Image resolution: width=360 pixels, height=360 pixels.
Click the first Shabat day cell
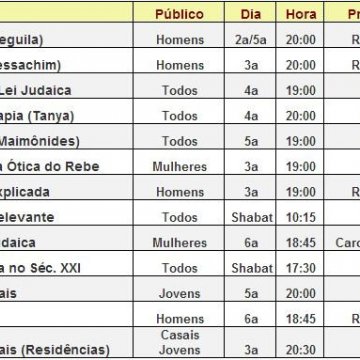point(252,217)
